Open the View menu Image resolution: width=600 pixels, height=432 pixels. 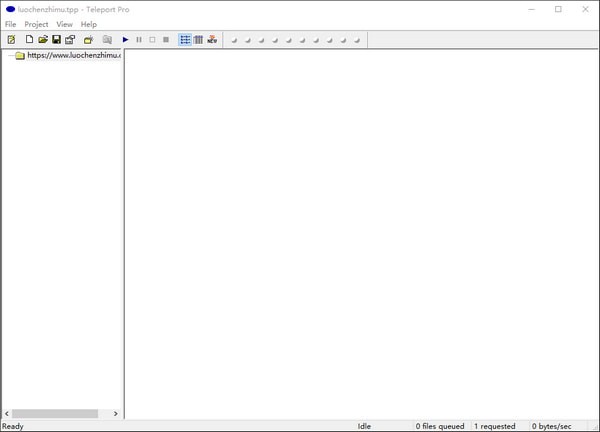64,24
